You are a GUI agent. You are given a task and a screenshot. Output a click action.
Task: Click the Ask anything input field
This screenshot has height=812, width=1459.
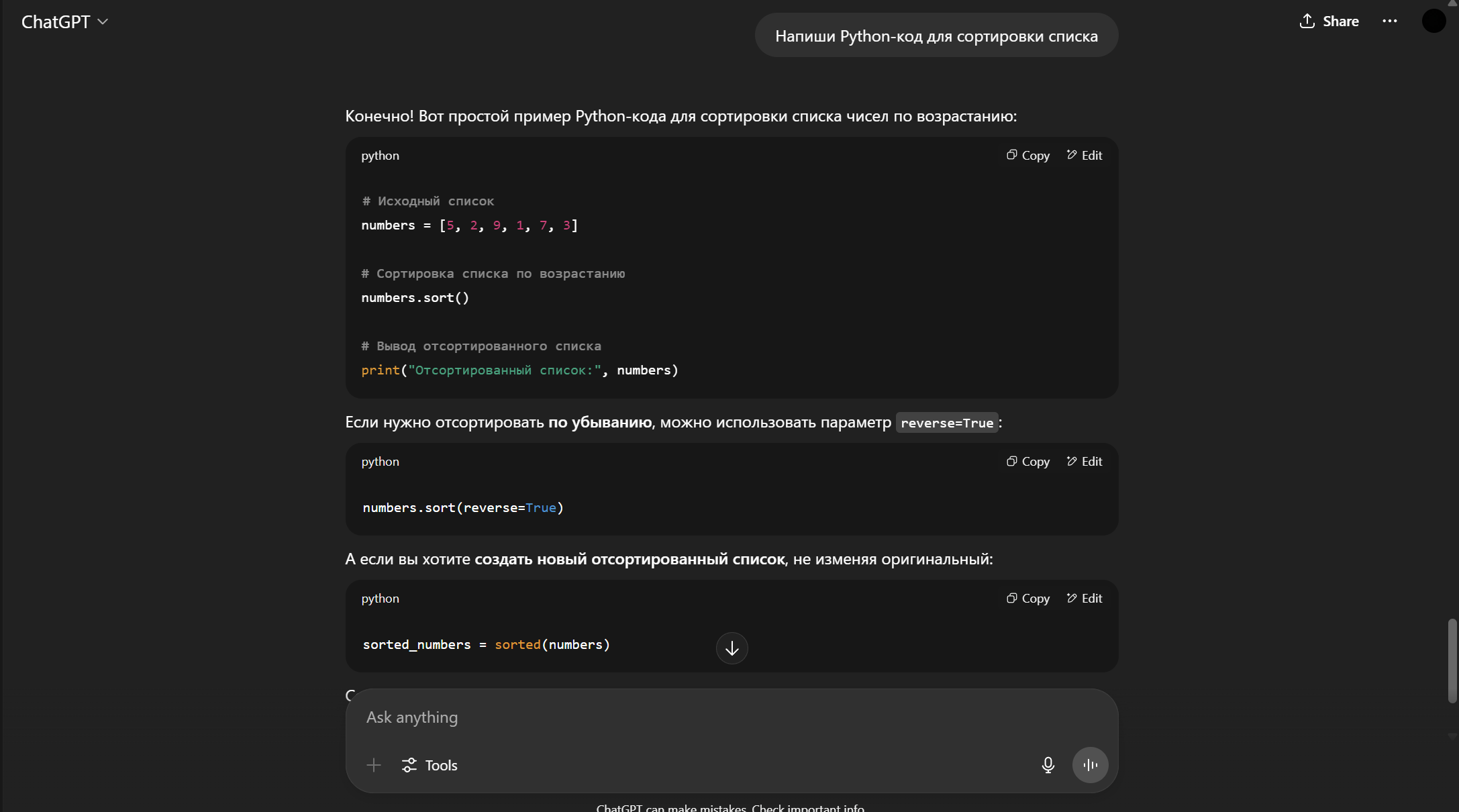(x=671, y=717)
